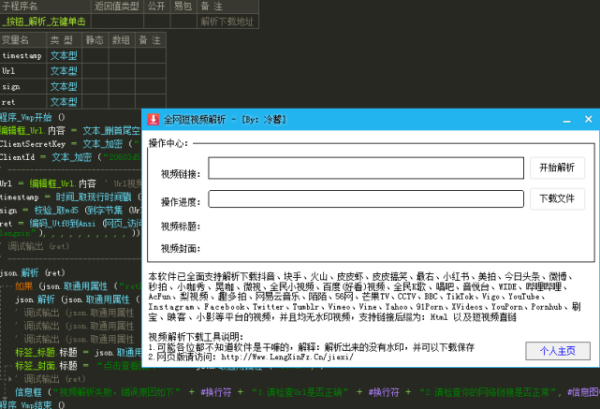Click the subroutine's empty 返回值类型 cell

pos(116,20)
